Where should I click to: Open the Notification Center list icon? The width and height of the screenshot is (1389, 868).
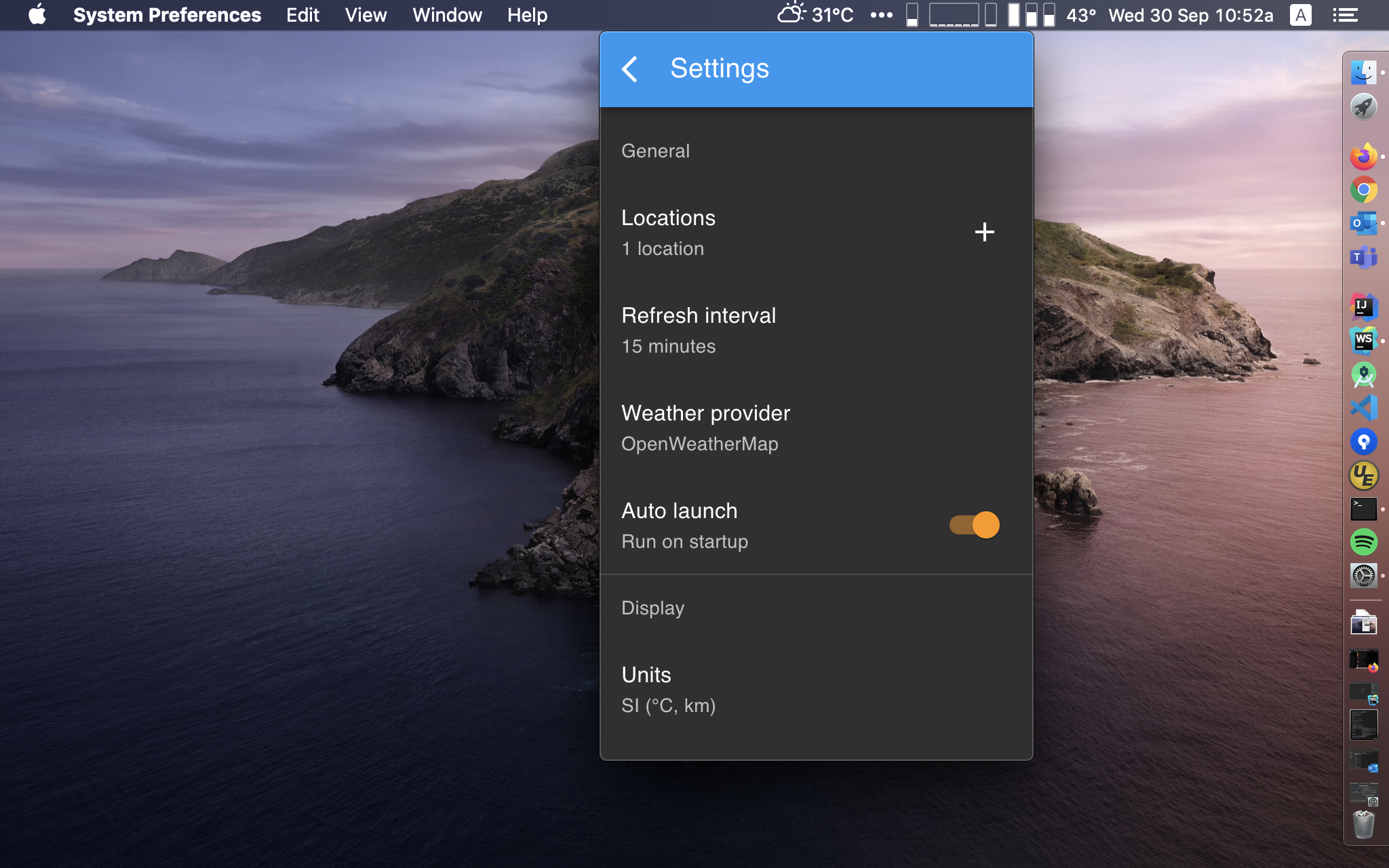click(1345, 15)
